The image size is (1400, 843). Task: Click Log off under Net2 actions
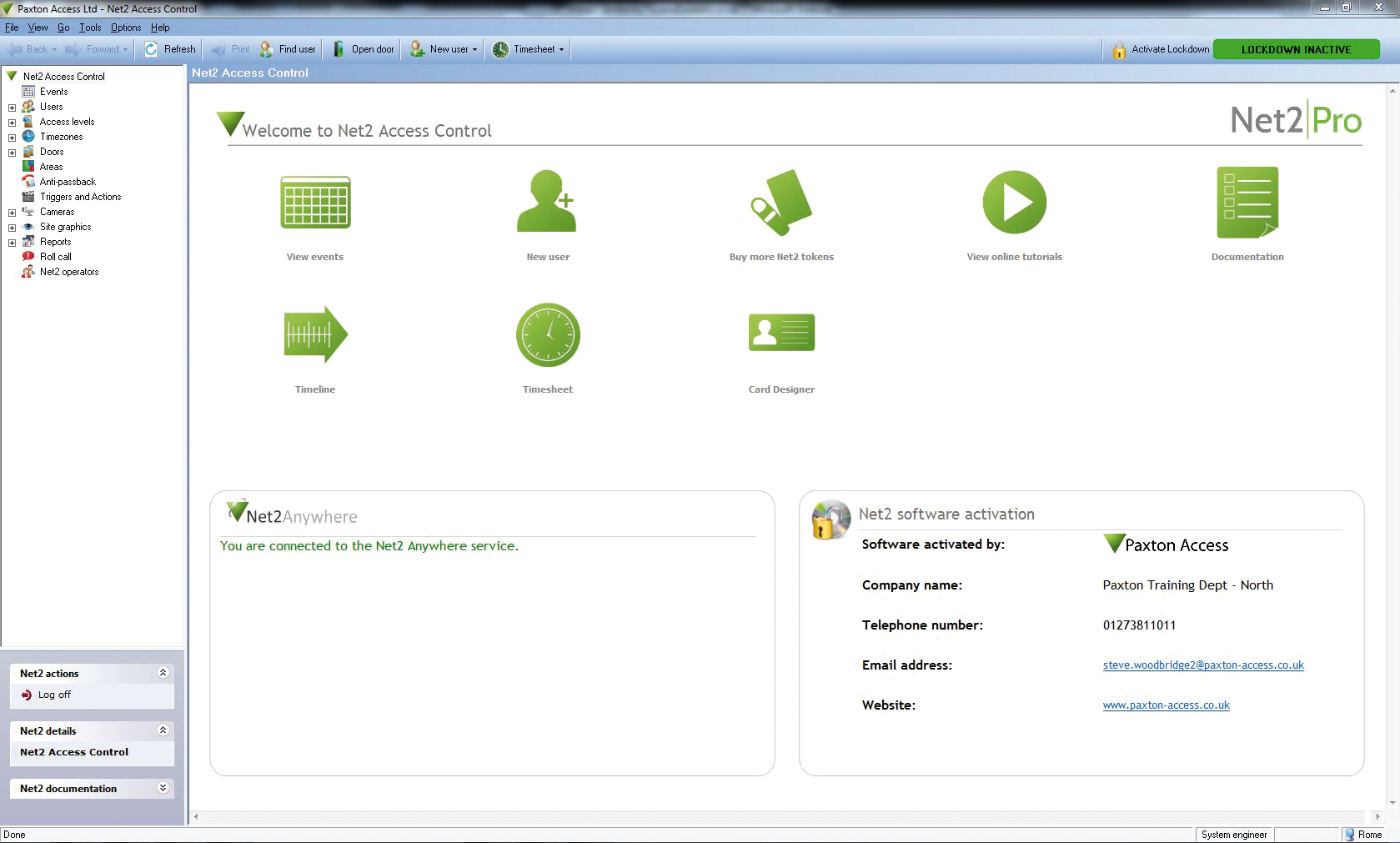[x=47, y=695]
